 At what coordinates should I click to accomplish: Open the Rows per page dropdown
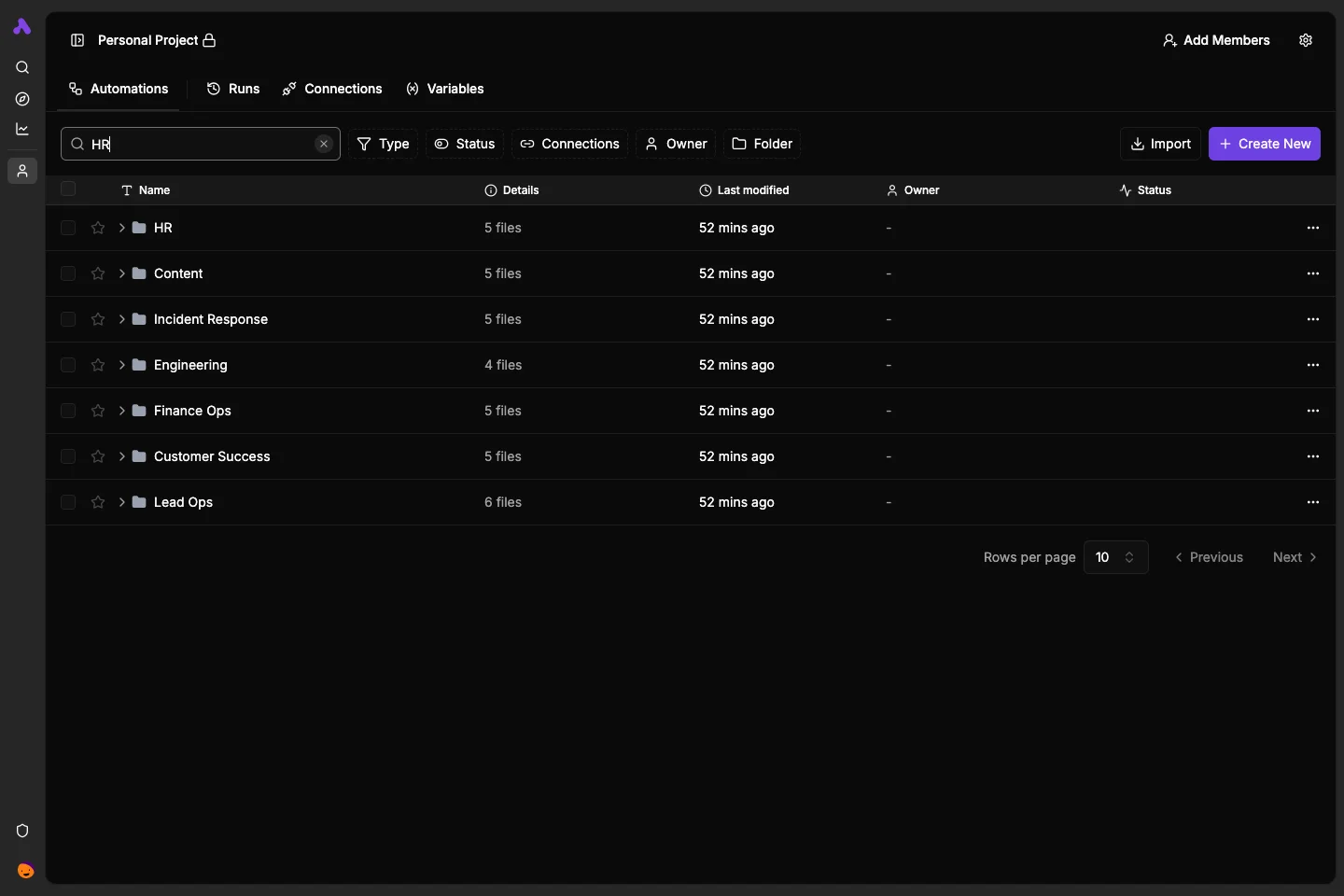click(x=1115, y=557)
